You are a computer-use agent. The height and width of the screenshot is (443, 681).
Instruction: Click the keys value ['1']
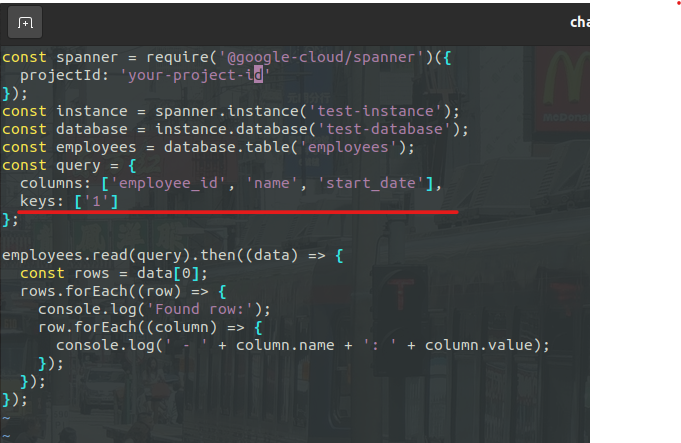[96, 201]
